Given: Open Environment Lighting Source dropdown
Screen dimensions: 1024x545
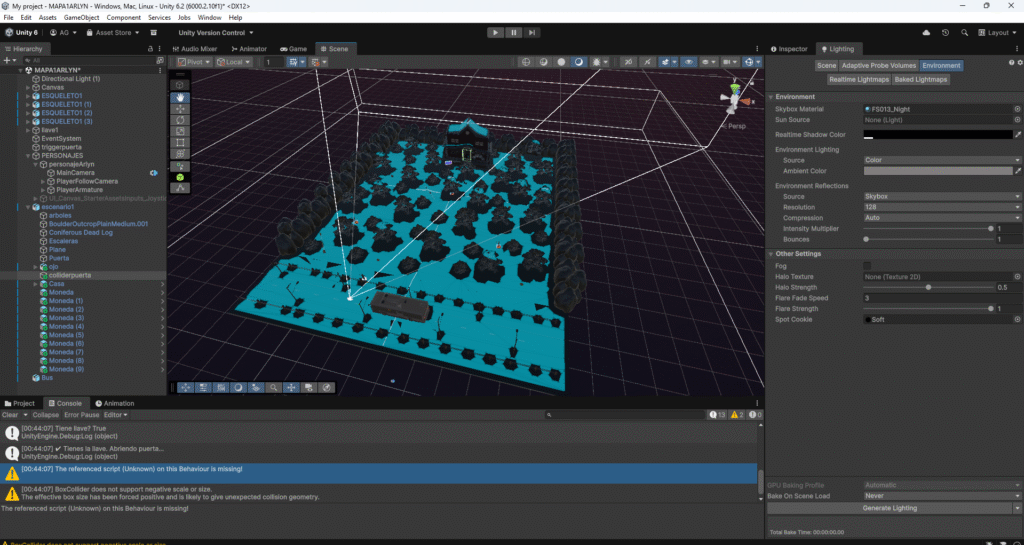Looking at the screenshot, I should [941, 160].
